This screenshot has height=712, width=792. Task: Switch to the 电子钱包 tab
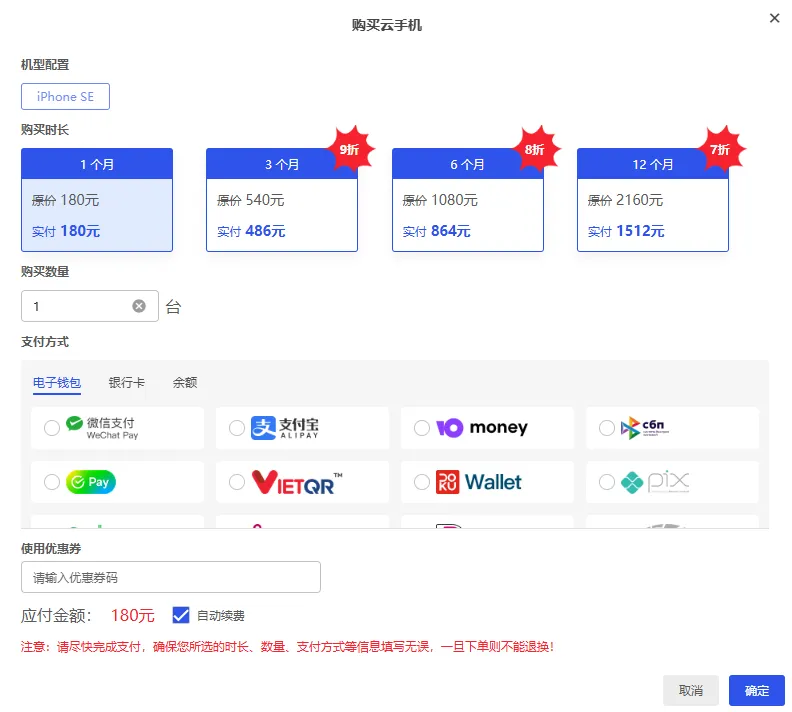(57, 383)
